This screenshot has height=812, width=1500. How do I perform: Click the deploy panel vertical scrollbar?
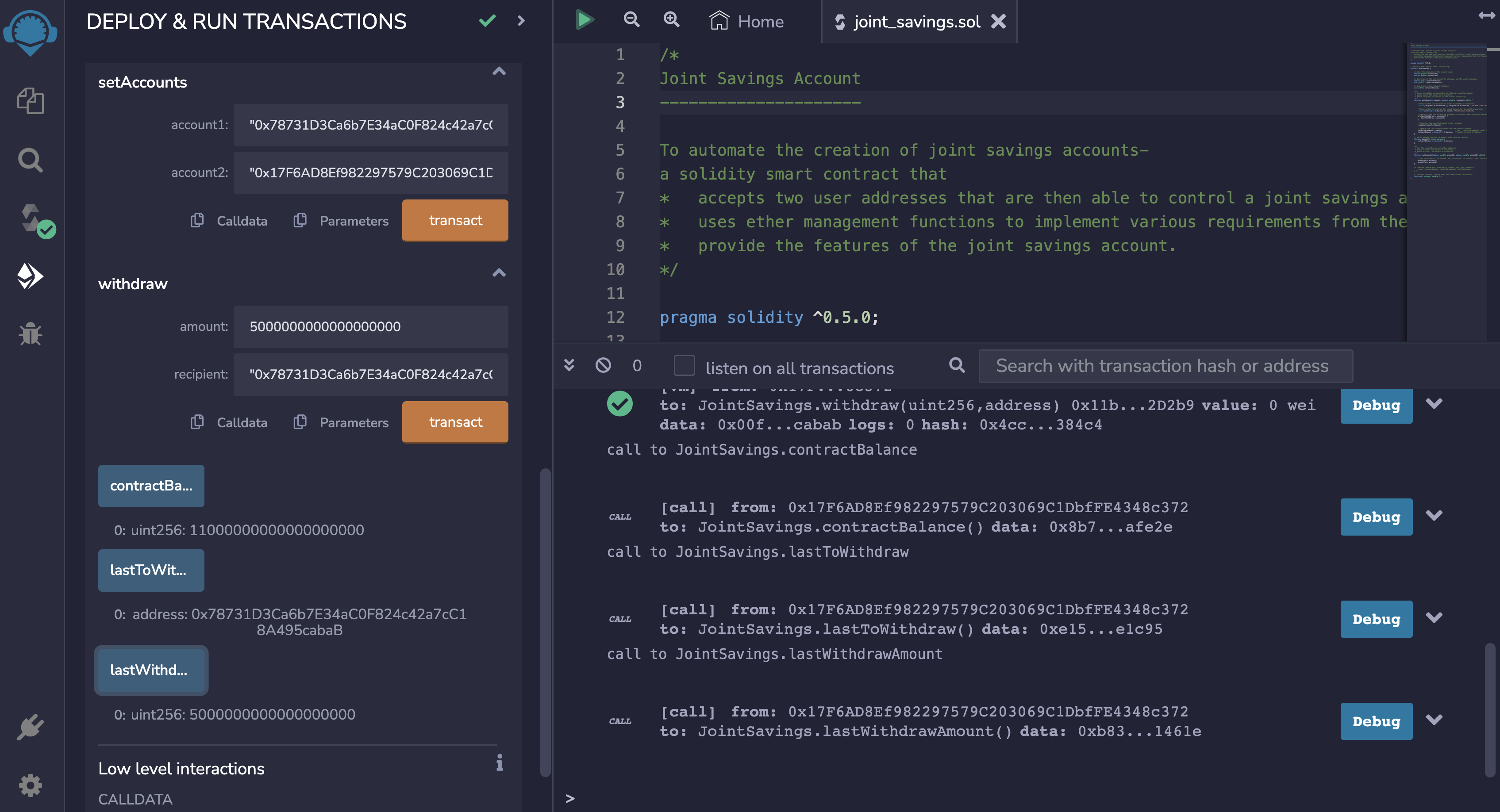(x=545, y=622)
